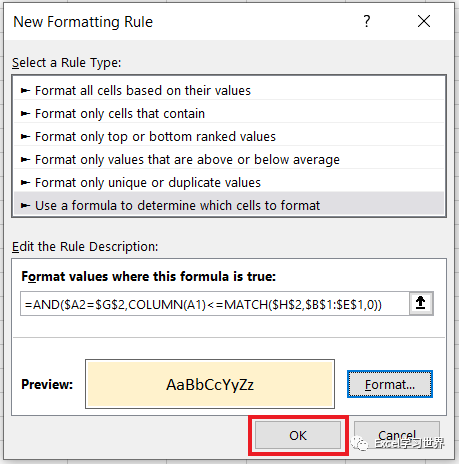The width and height of the screenshot is (459, 464).
Task: Click the AaBbCcYyZz preview color box
Action: click(x=210, y=384)
